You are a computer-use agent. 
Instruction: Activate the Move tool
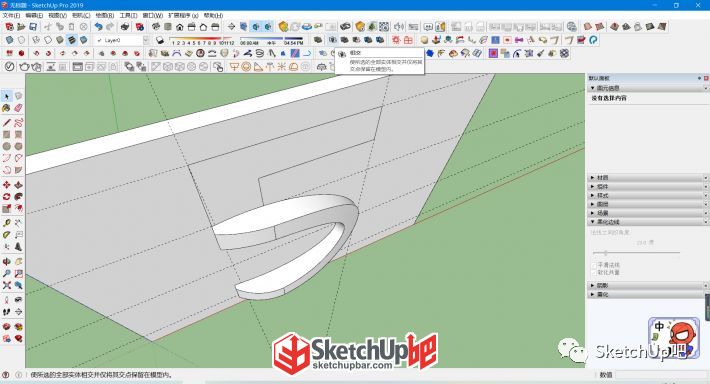tap(6, 185)
